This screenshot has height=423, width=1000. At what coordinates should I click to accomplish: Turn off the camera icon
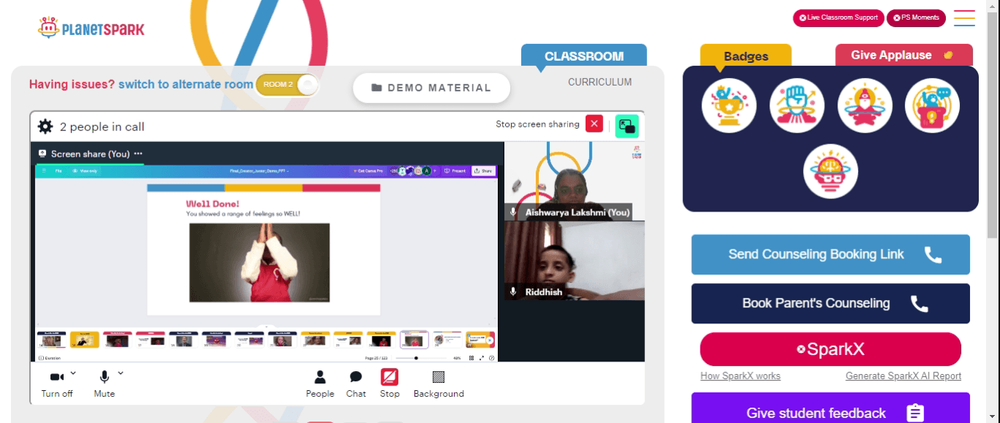57,377
